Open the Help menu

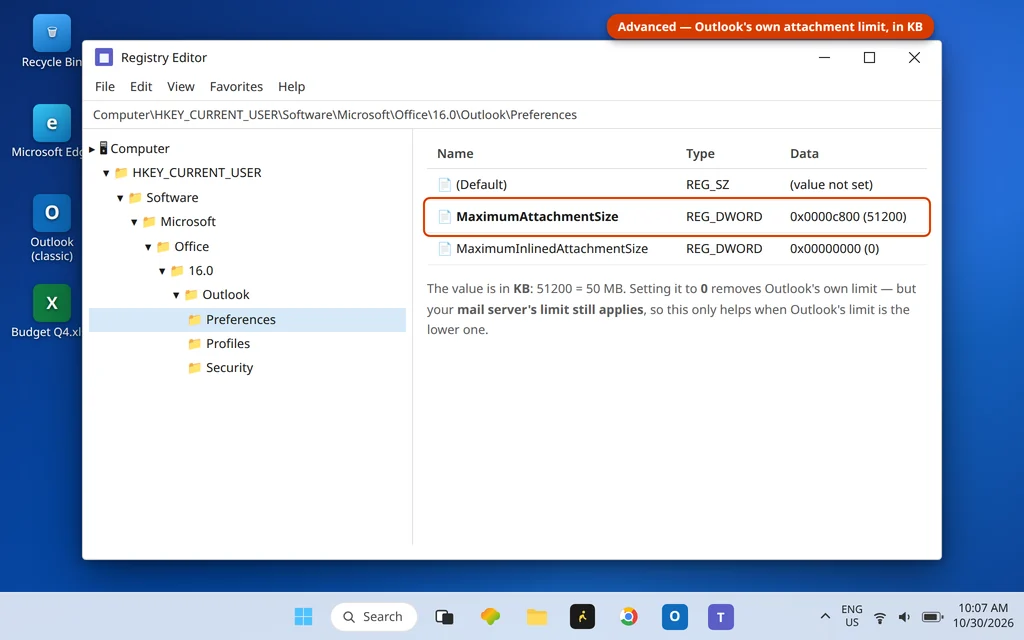pyautogui.click(x=291, y=87)
